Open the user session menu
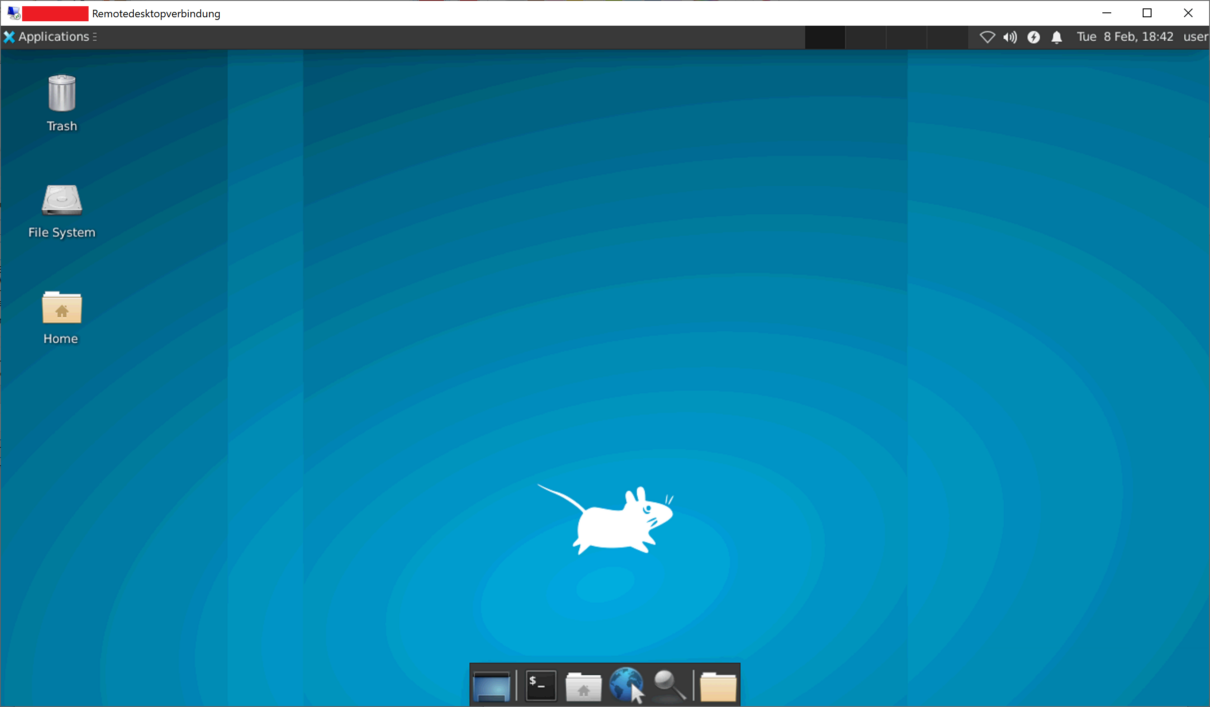 tap(1196, 37)
